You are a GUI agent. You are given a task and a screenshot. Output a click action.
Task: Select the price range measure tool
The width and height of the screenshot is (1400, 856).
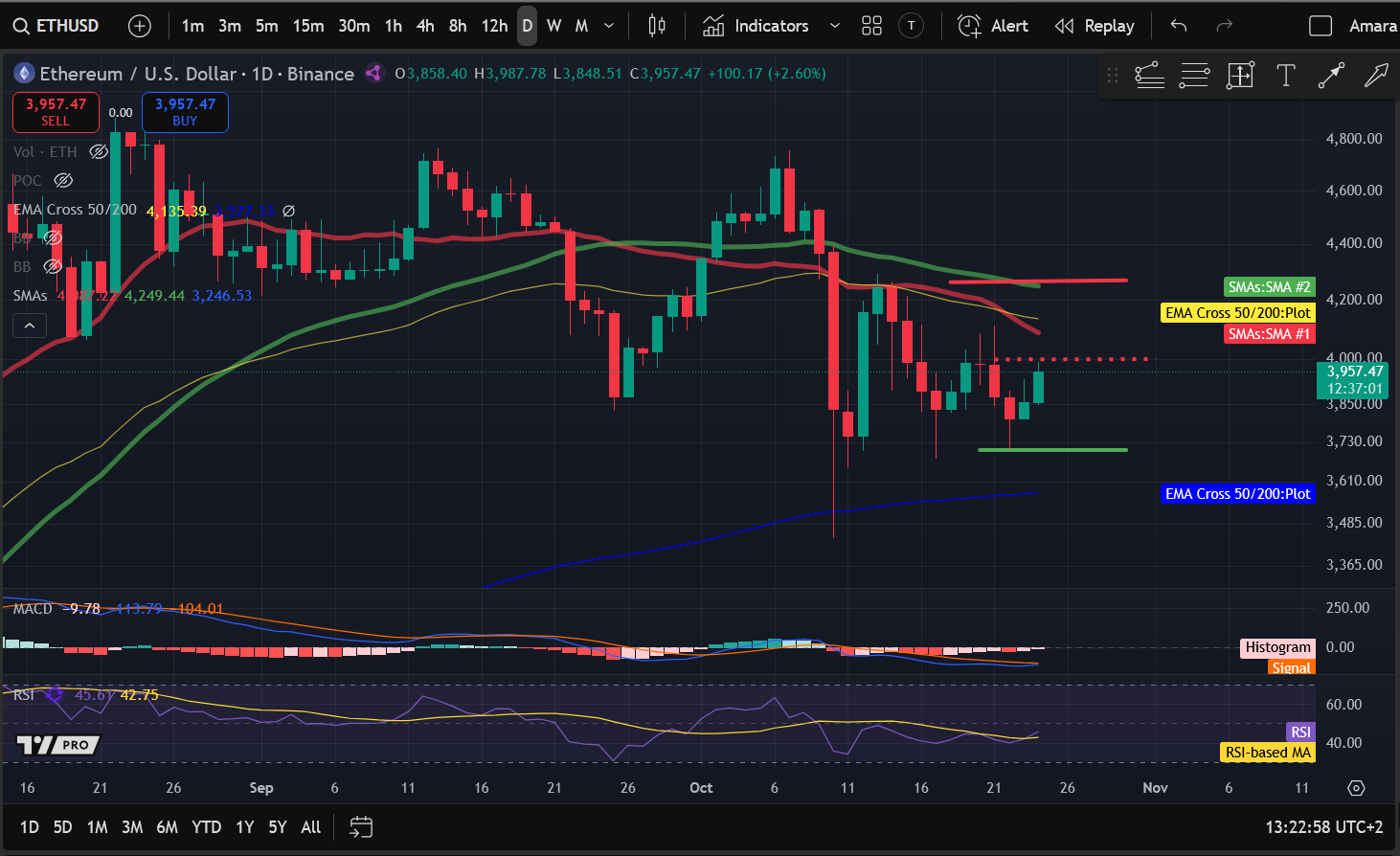[1240, 75]
